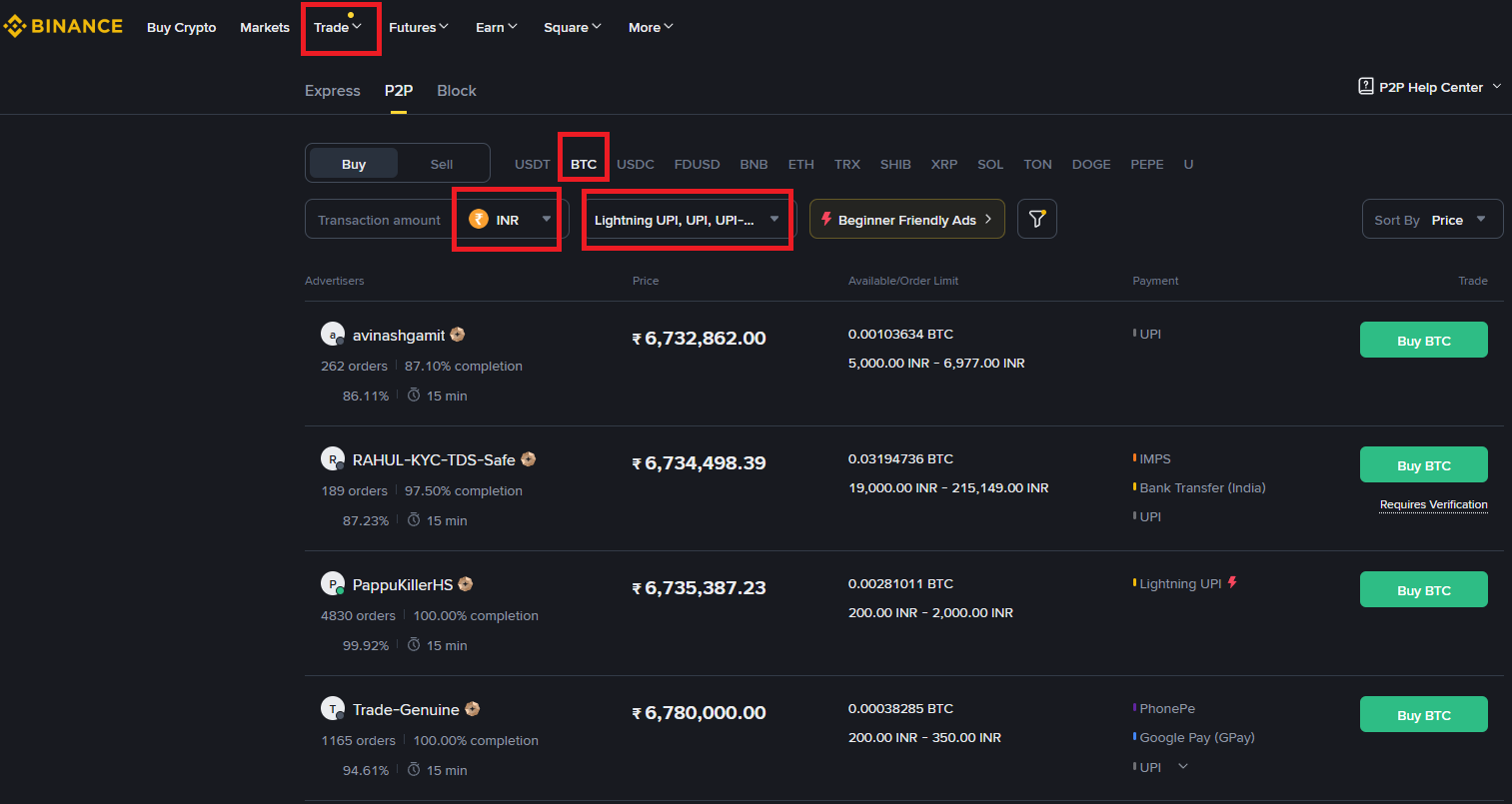Click avinashgamit's avatar icon
The width and height of the screenshot is (1512, 804).
click(x=333, y=335)
